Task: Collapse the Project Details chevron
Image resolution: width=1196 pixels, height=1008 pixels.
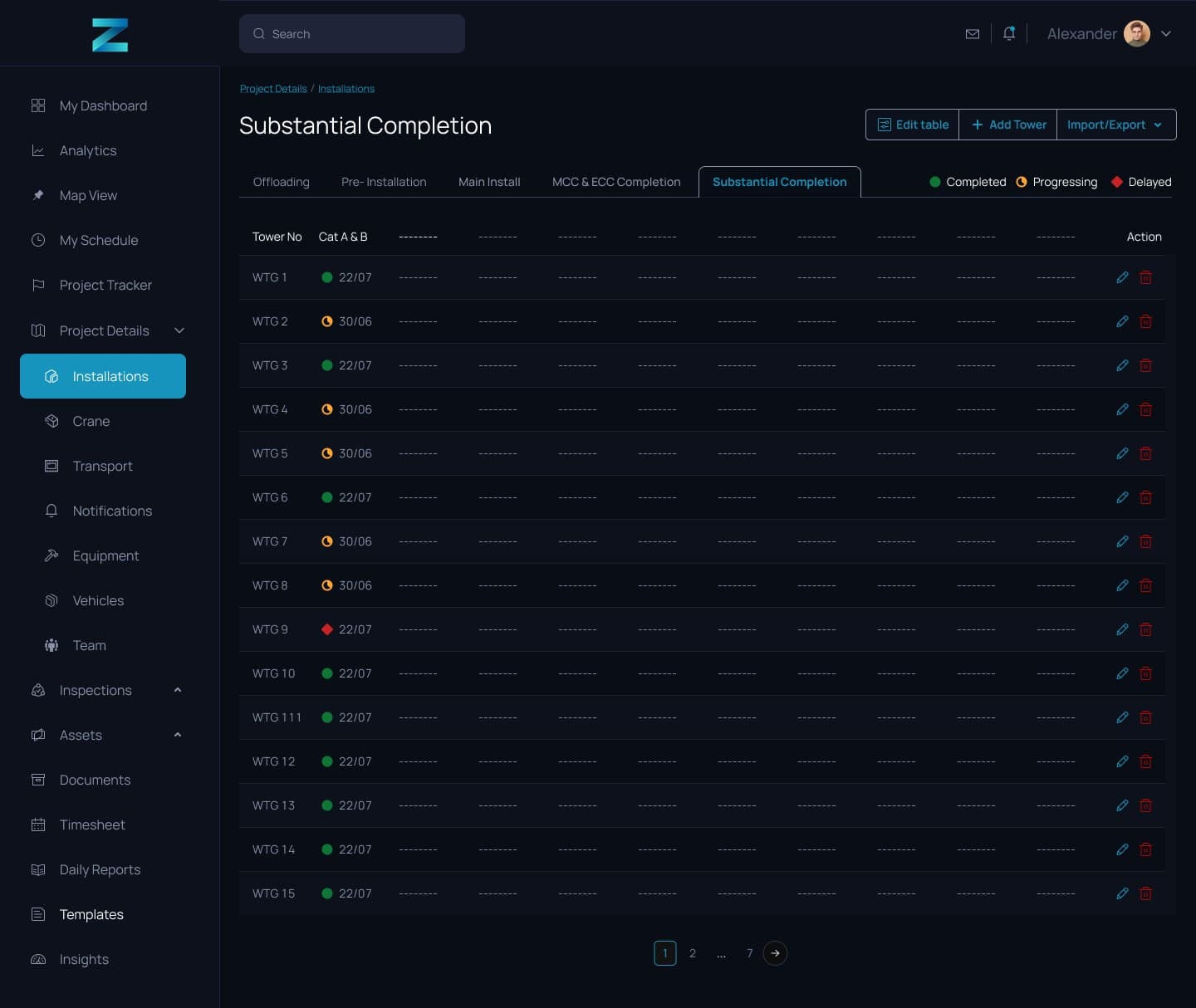Action: [179, 330]
